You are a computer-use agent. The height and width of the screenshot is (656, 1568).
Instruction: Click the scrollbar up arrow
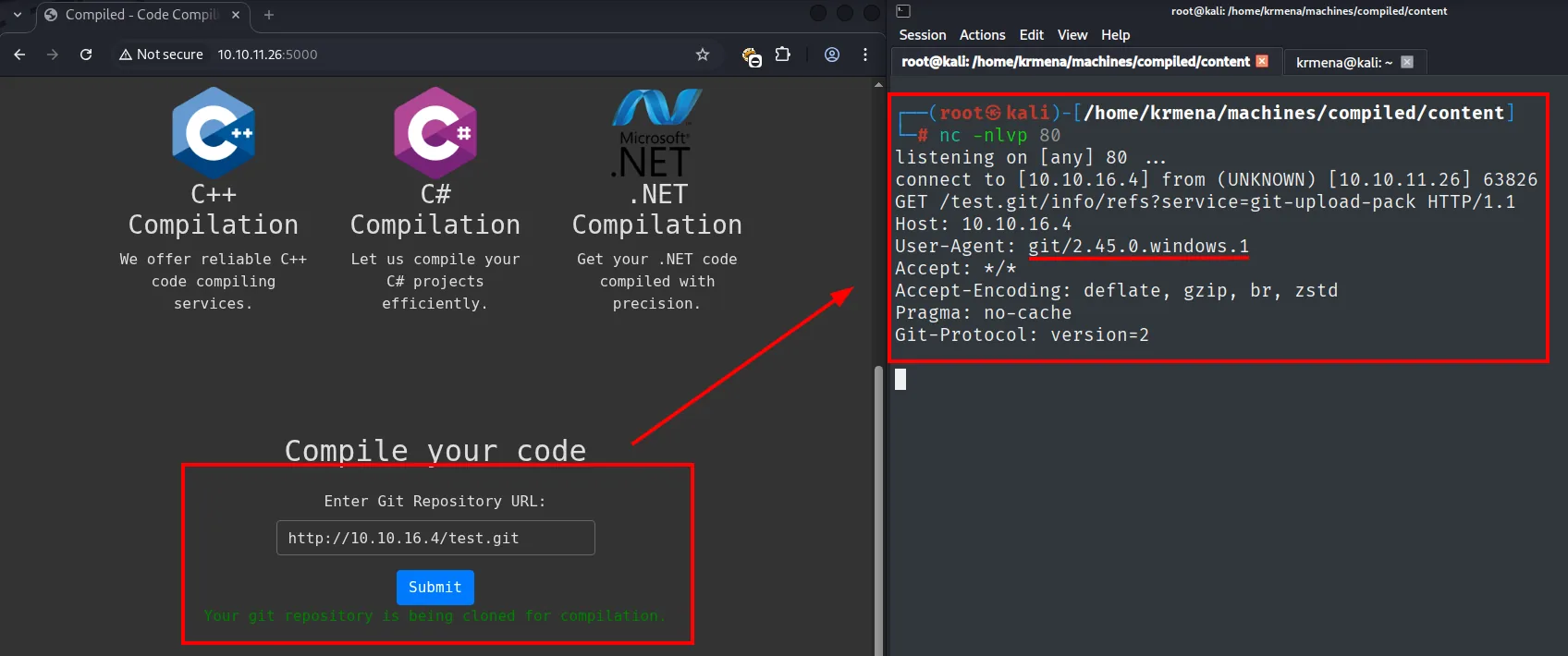click(878, 84)
